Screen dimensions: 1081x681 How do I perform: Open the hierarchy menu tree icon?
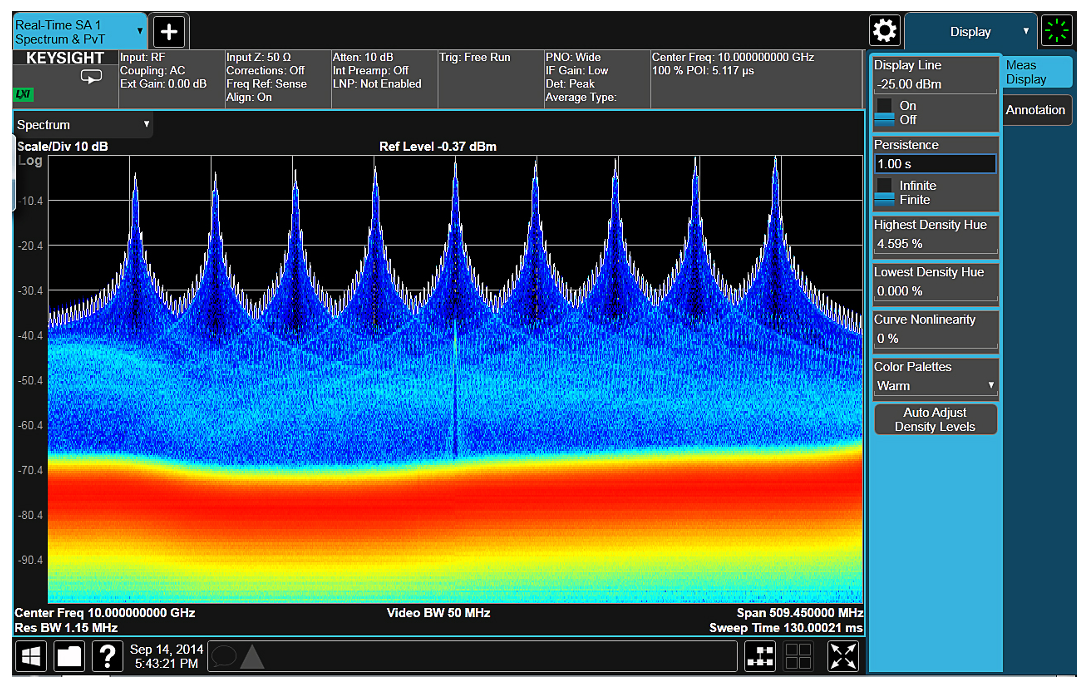tap(760, 656)
